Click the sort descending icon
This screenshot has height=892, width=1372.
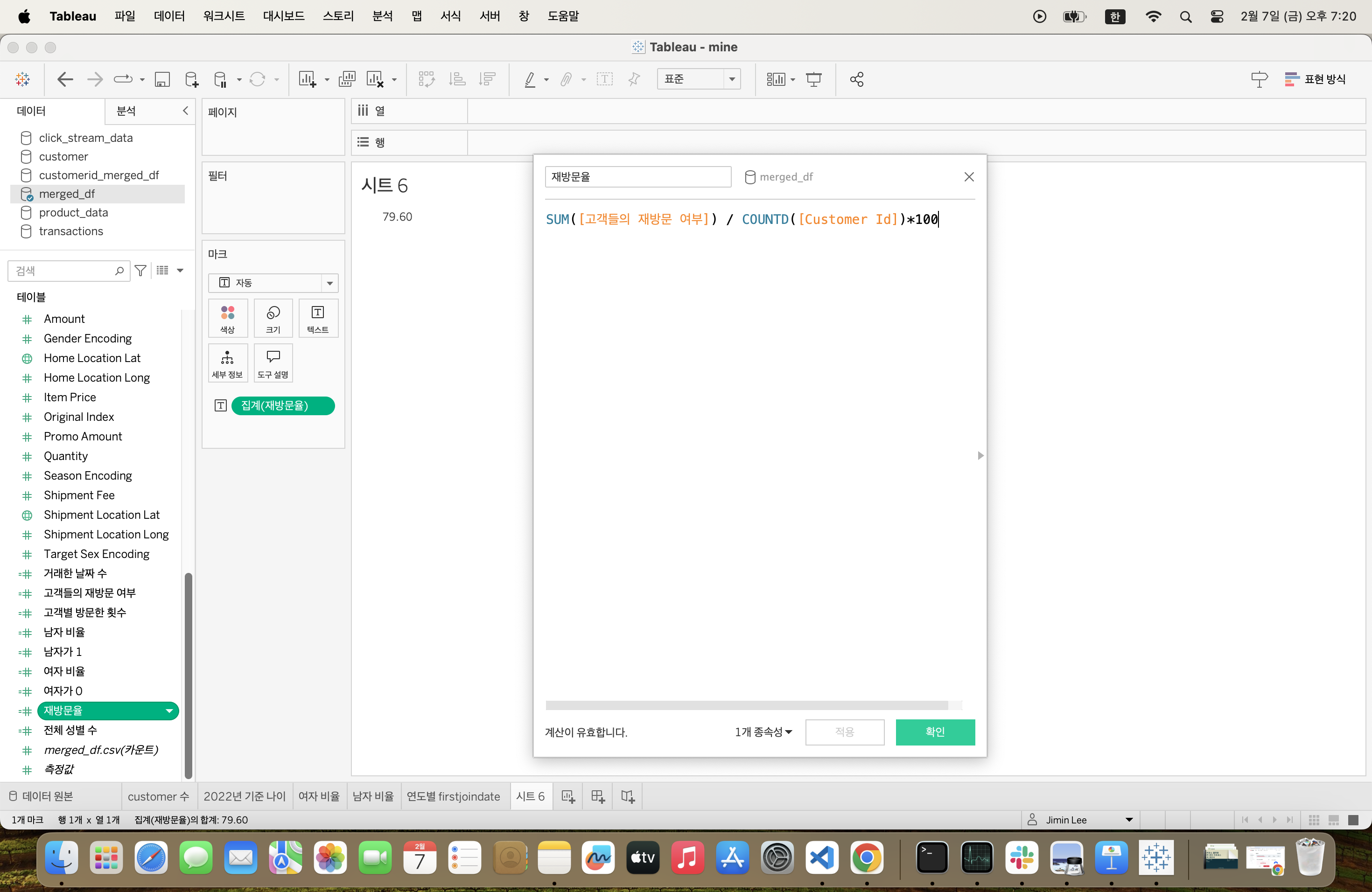pos(487,79)
